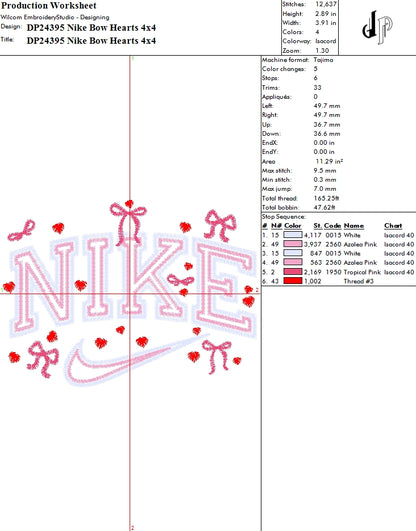This screenshot has width=416, height=531.
Task: Select the Tropical Pink color swatch
Action: [x=293, y=272]
